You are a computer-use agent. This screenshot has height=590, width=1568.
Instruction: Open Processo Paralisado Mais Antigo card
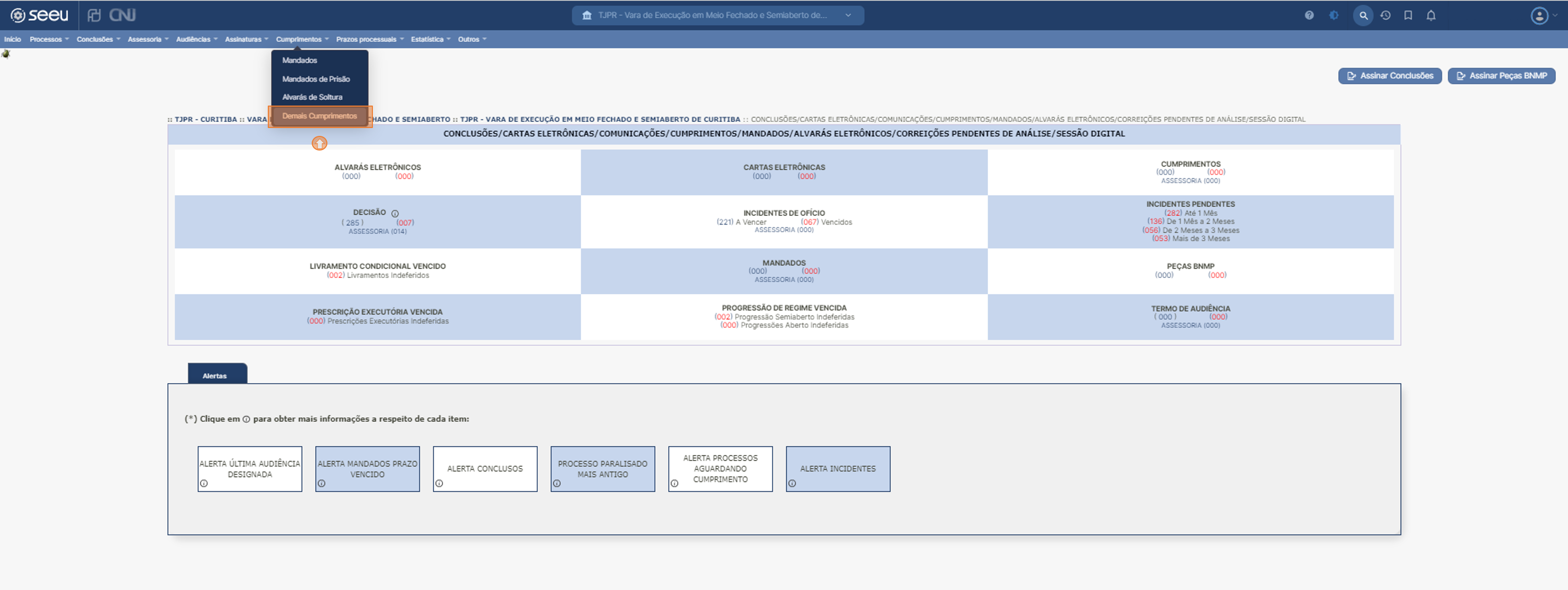(603, 469)
